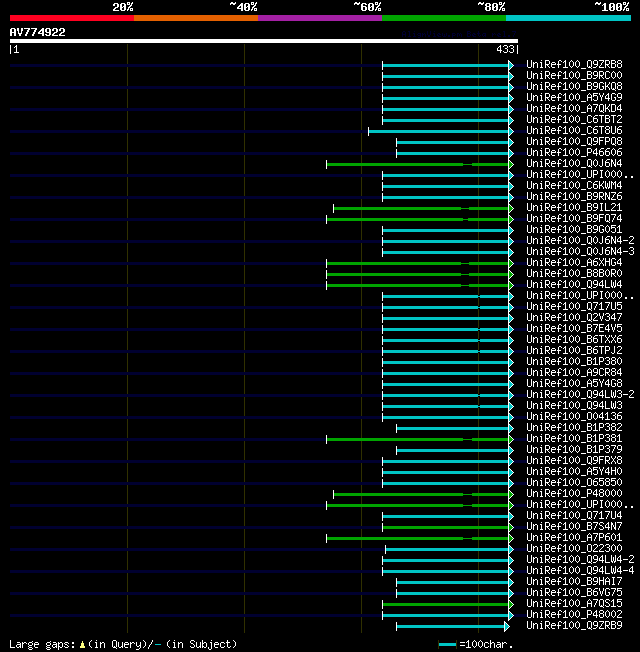Viewport: 640px width, 652px height.
Task: Click the orange ~40% identity legend segment
Action: pos(196,18)
